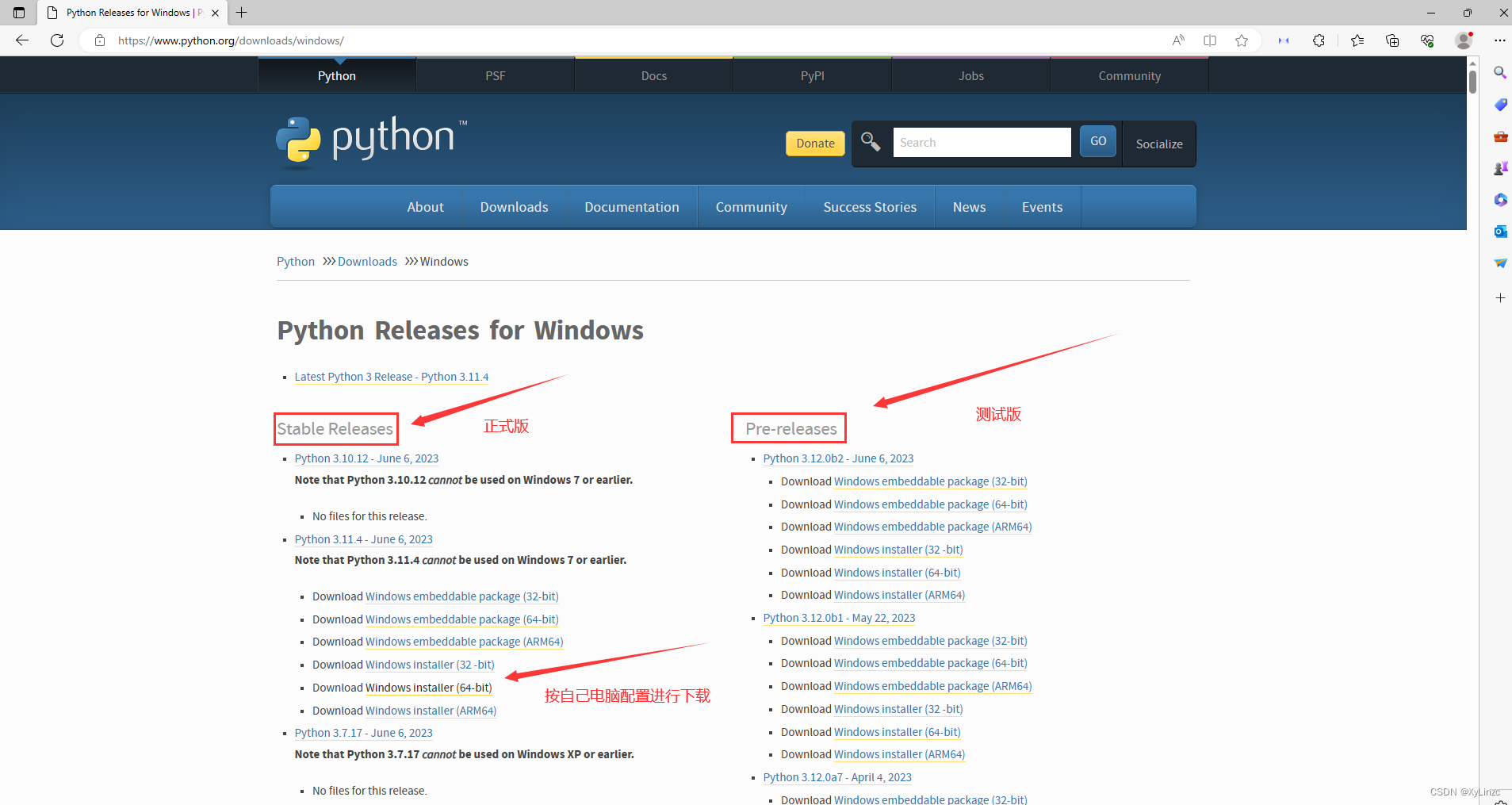Open Outlook from the Edge sidebar
This screenshot has height=805, width=1512.
point(1499,231)
